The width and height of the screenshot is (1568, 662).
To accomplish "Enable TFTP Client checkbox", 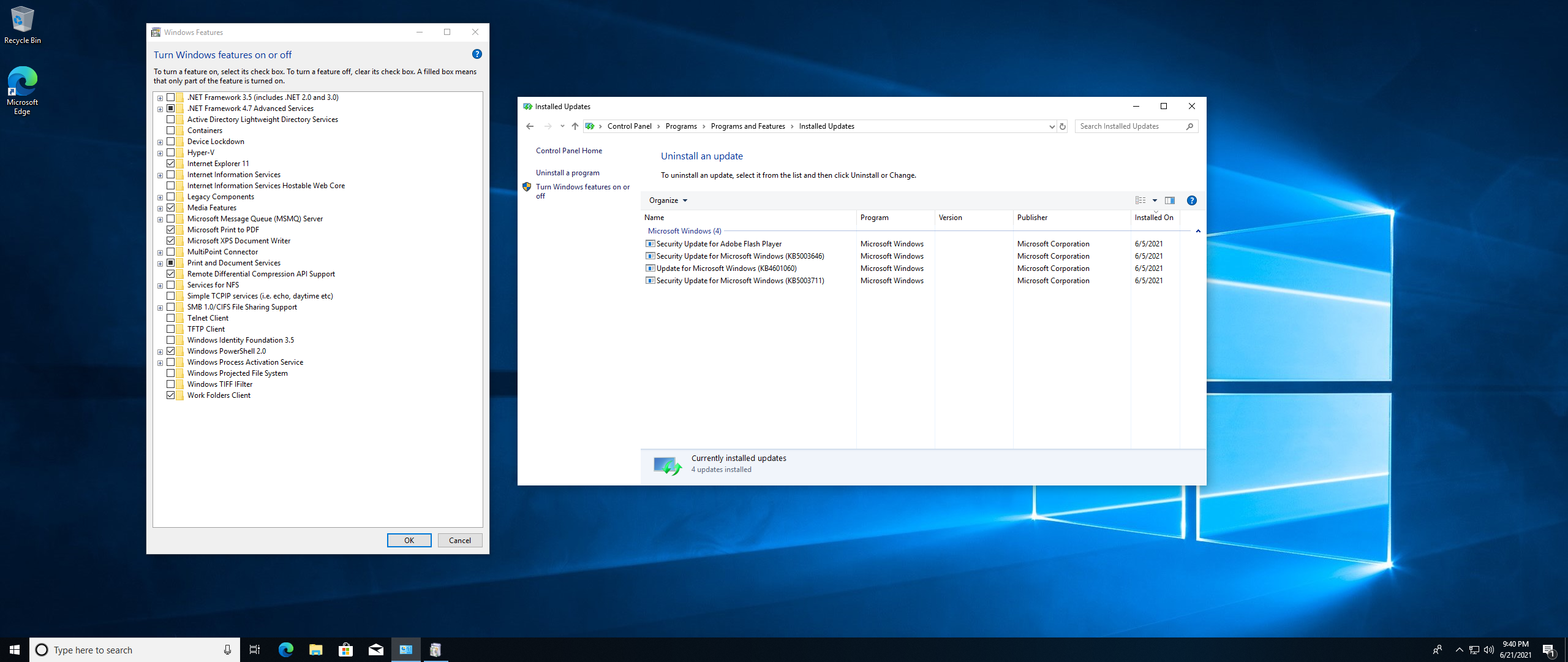I will pyautogui.click(x=171, y=329).
